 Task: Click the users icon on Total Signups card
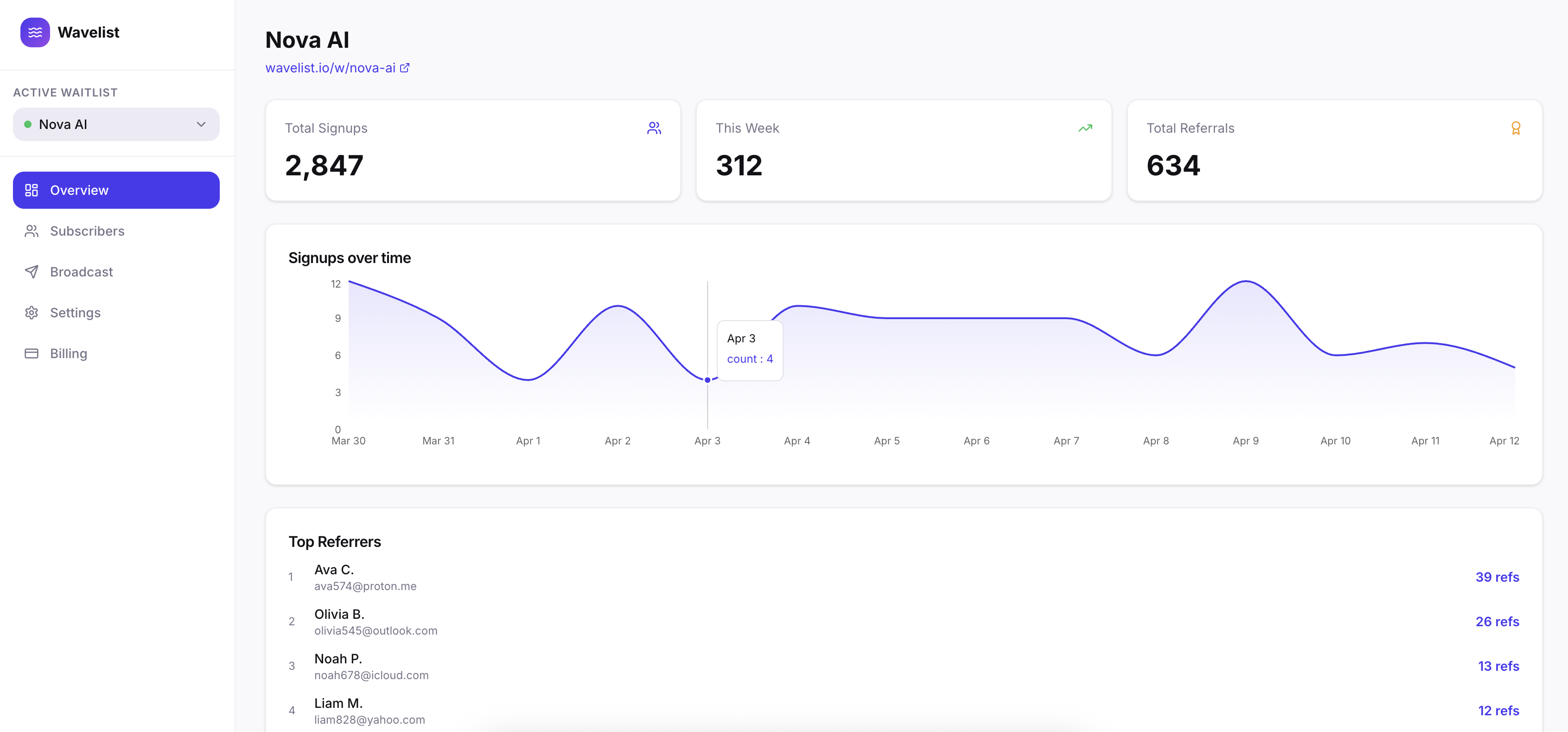pyautogui.click(x=654, y=128)
